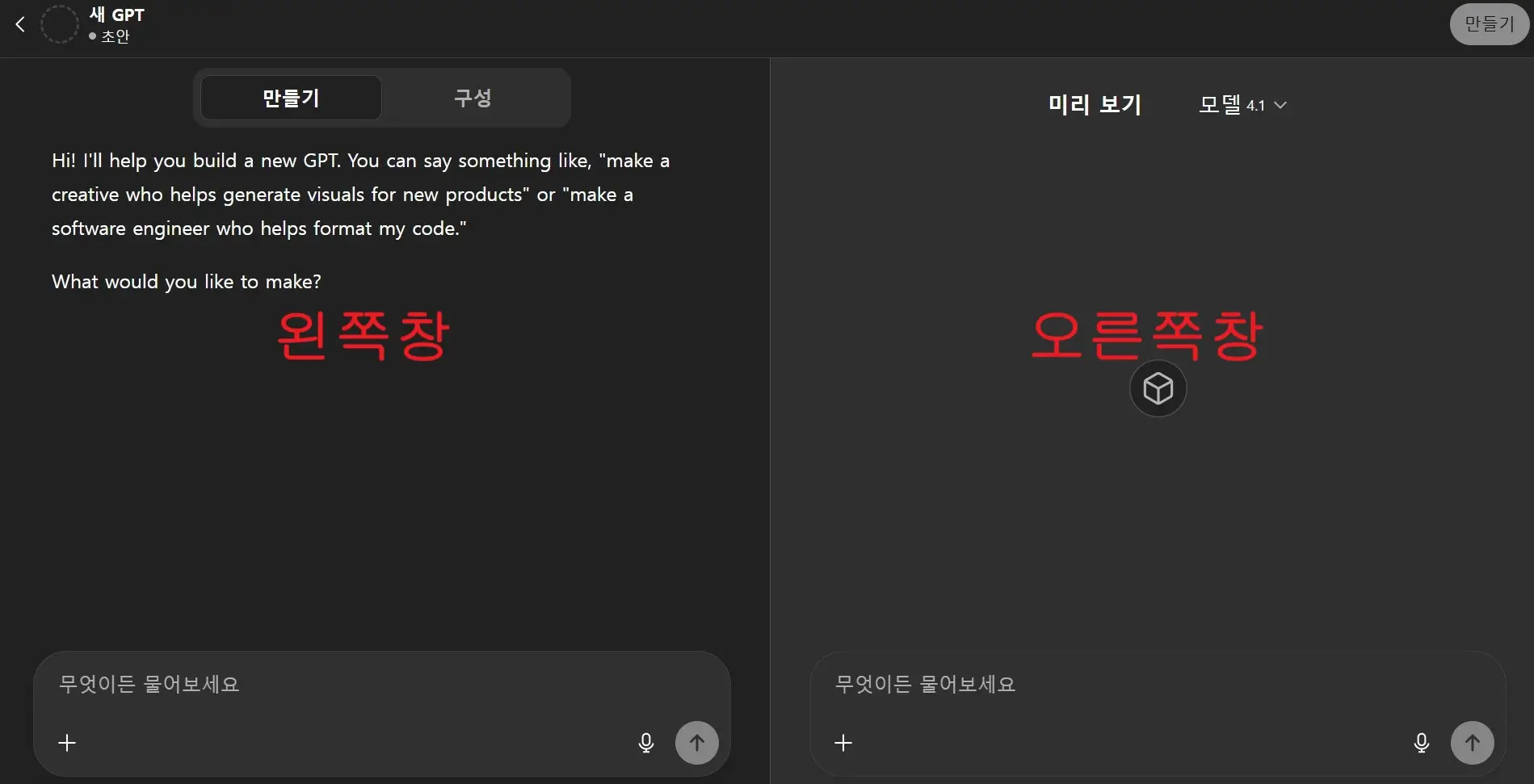Screen dimensions: 1534x784
Task: Click the plus icon in right preview input
Action: [x=843, y=743]
